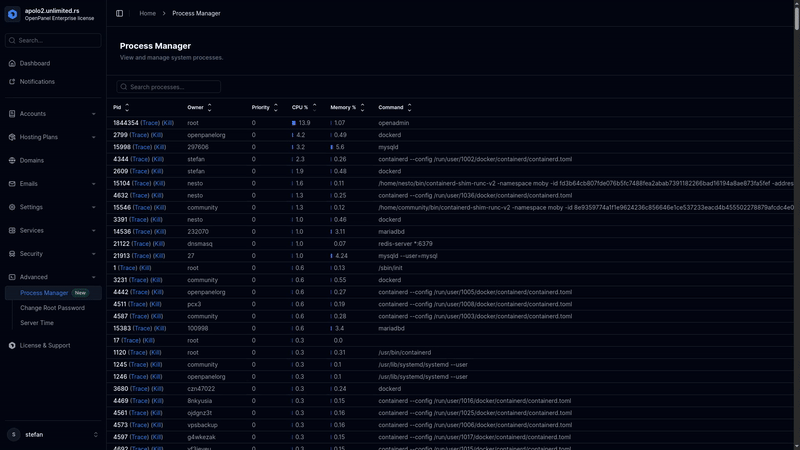This screenshot has width=800, height=450.
Task: Sort processes by CPU % arrows
Action: point(316,107)
